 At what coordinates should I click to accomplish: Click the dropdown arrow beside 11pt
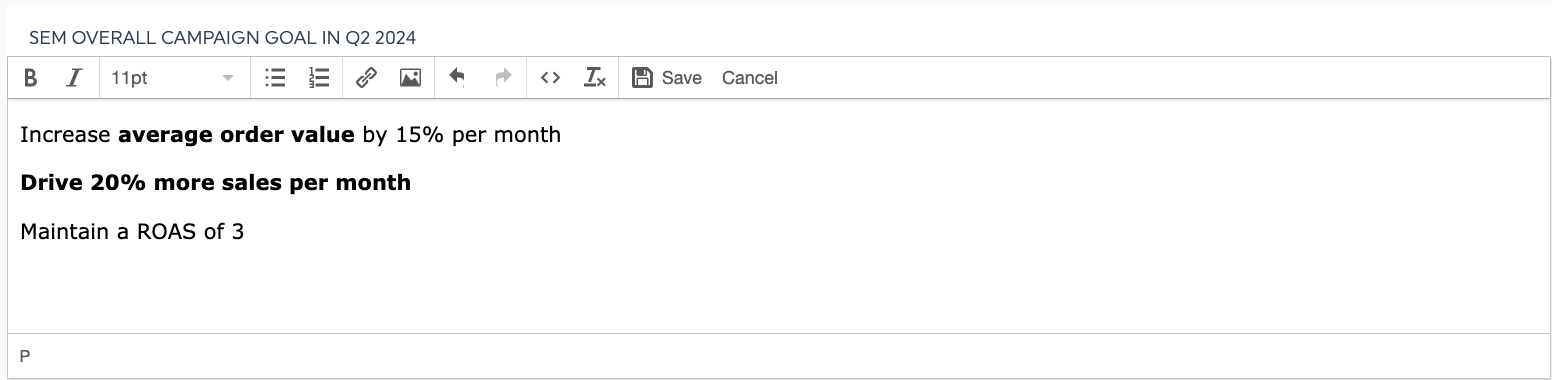click(x=228, y=78)
